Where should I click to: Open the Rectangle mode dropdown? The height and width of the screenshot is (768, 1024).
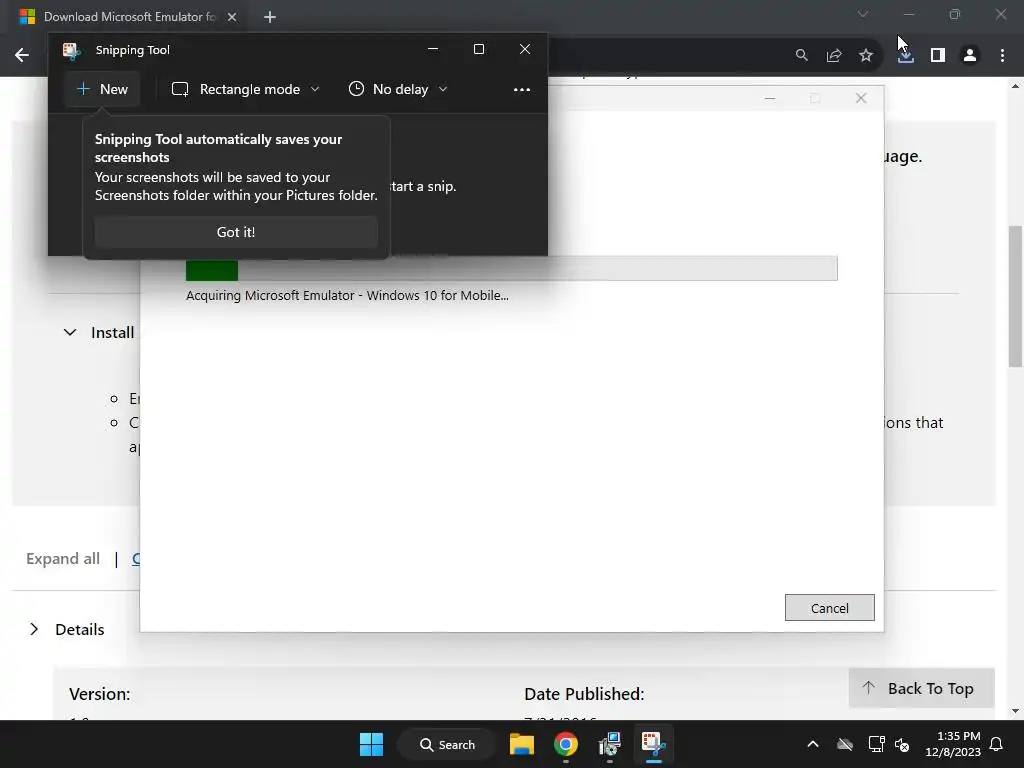click(x=246, y=89)
